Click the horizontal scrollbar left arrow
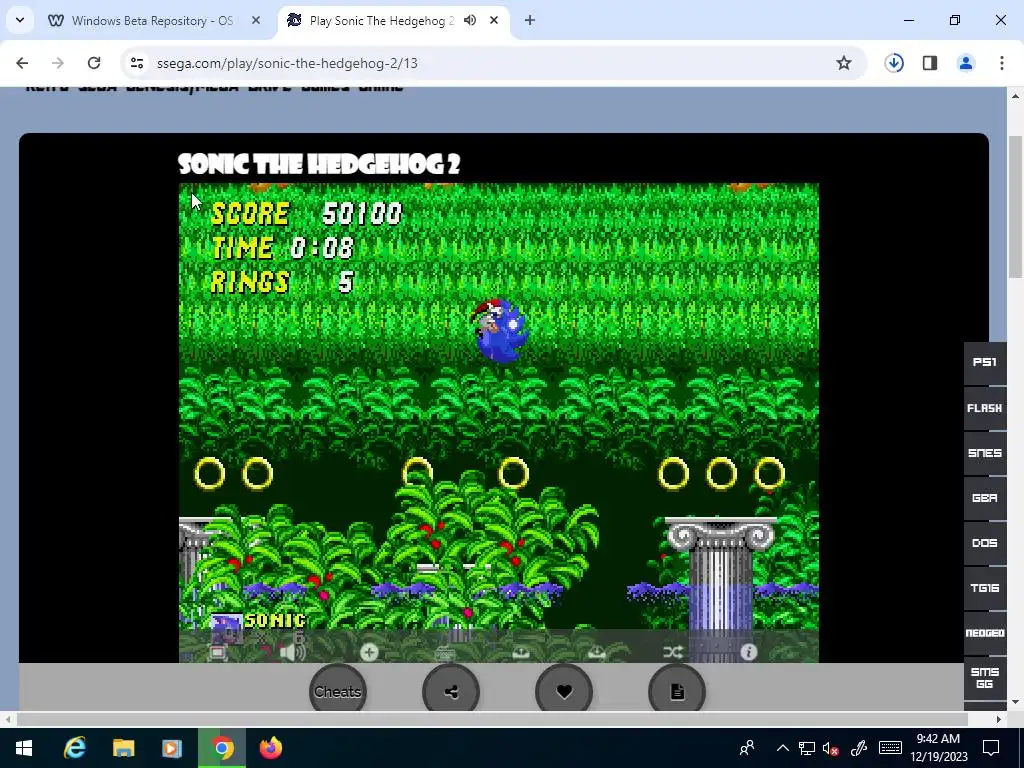The height and width of the screenshot is (768, 1024). point(7,720)
